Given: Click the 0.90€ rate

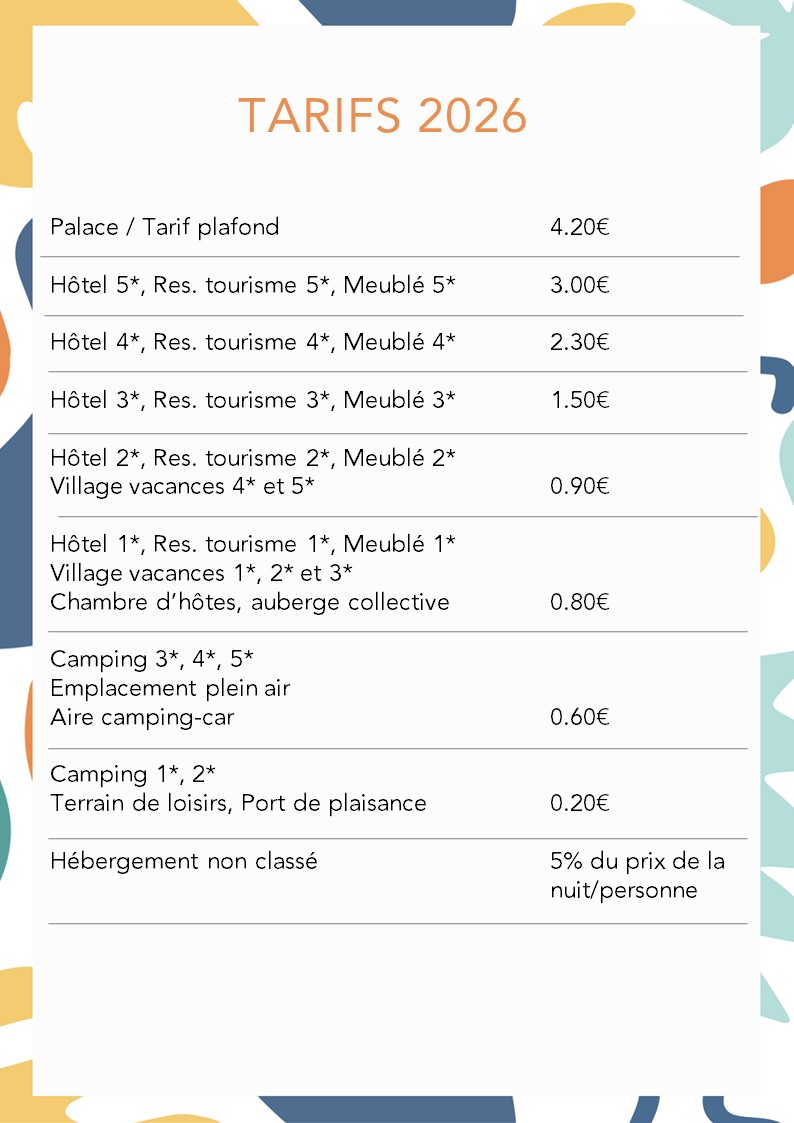Looking at the screenshot, I should click(x=579, y=486).
